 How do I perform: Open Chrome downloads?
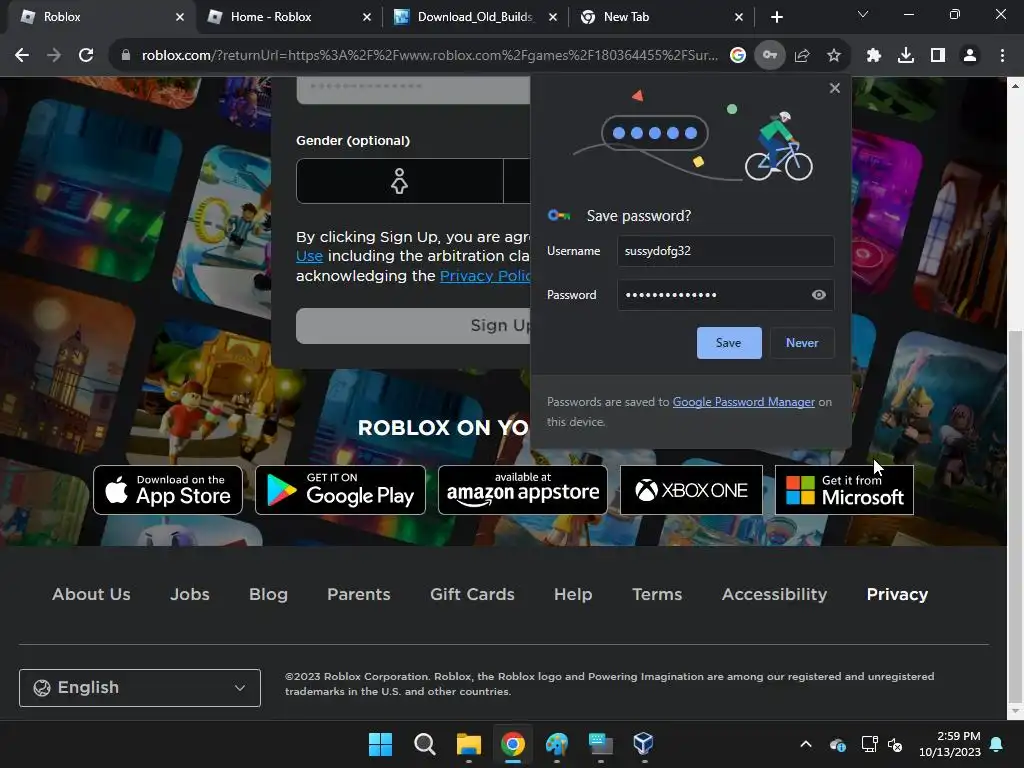pos(906,56)
